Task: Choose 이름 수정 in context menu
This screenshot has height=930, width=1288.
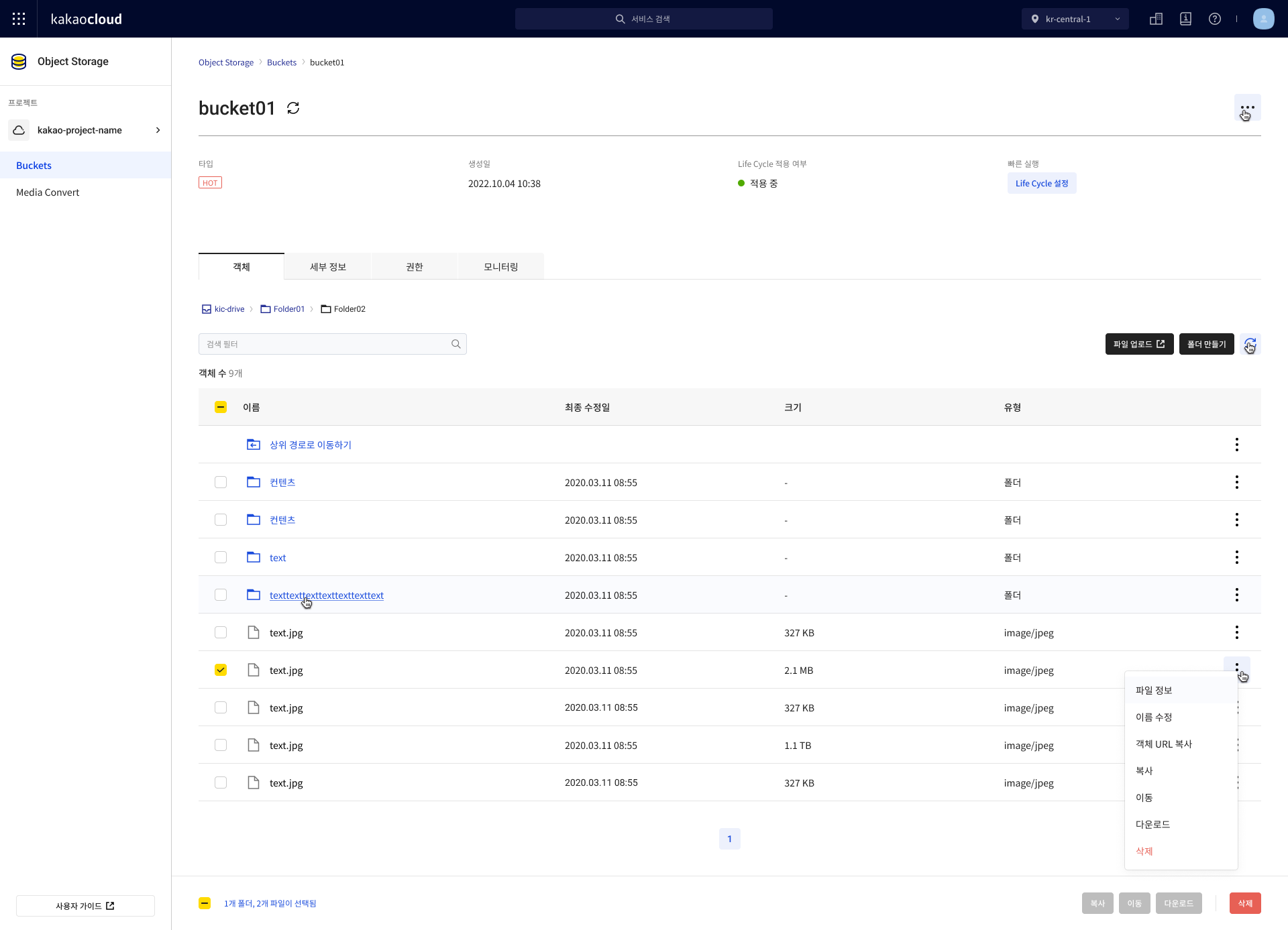Action: [1181, 717]
